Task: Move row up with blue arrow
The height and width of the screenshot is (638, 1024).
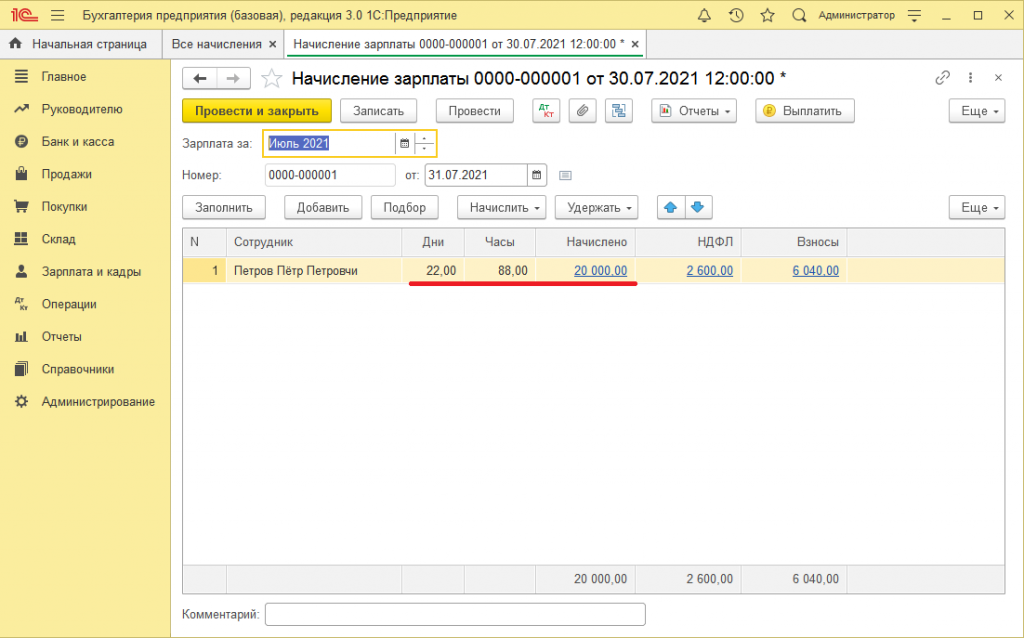Action: click(670, 207)
